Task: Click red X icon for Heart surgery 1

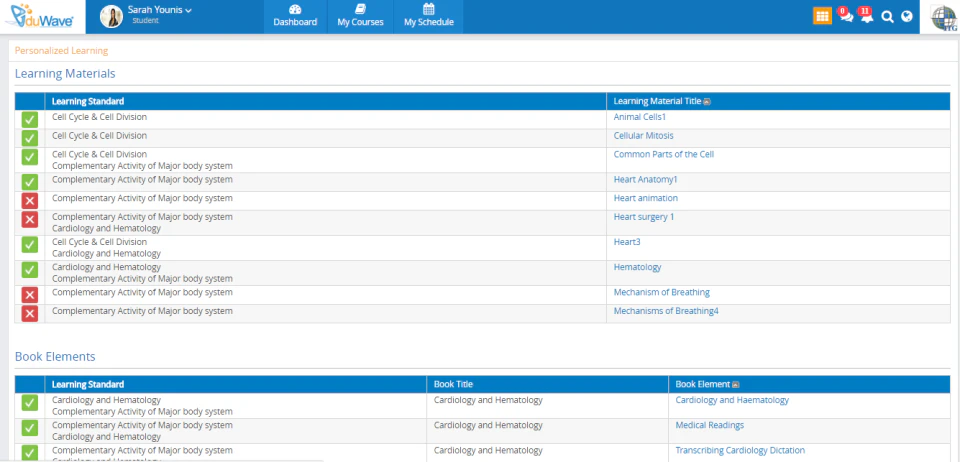Action: pos(29,219)
